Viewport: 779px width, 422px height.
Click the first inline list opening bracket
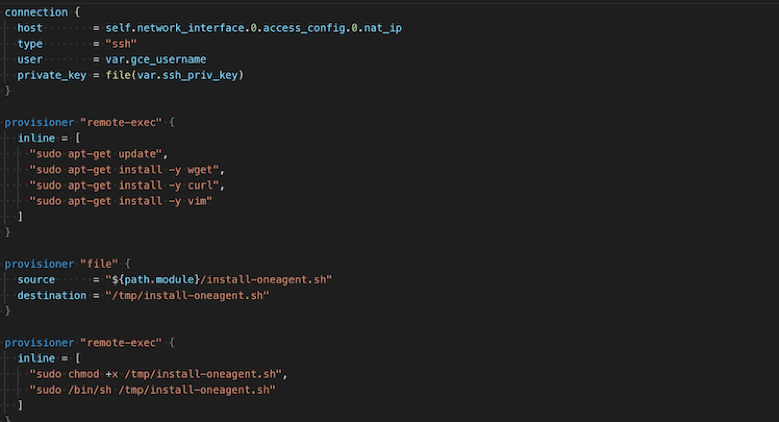(x=78, y=138)
